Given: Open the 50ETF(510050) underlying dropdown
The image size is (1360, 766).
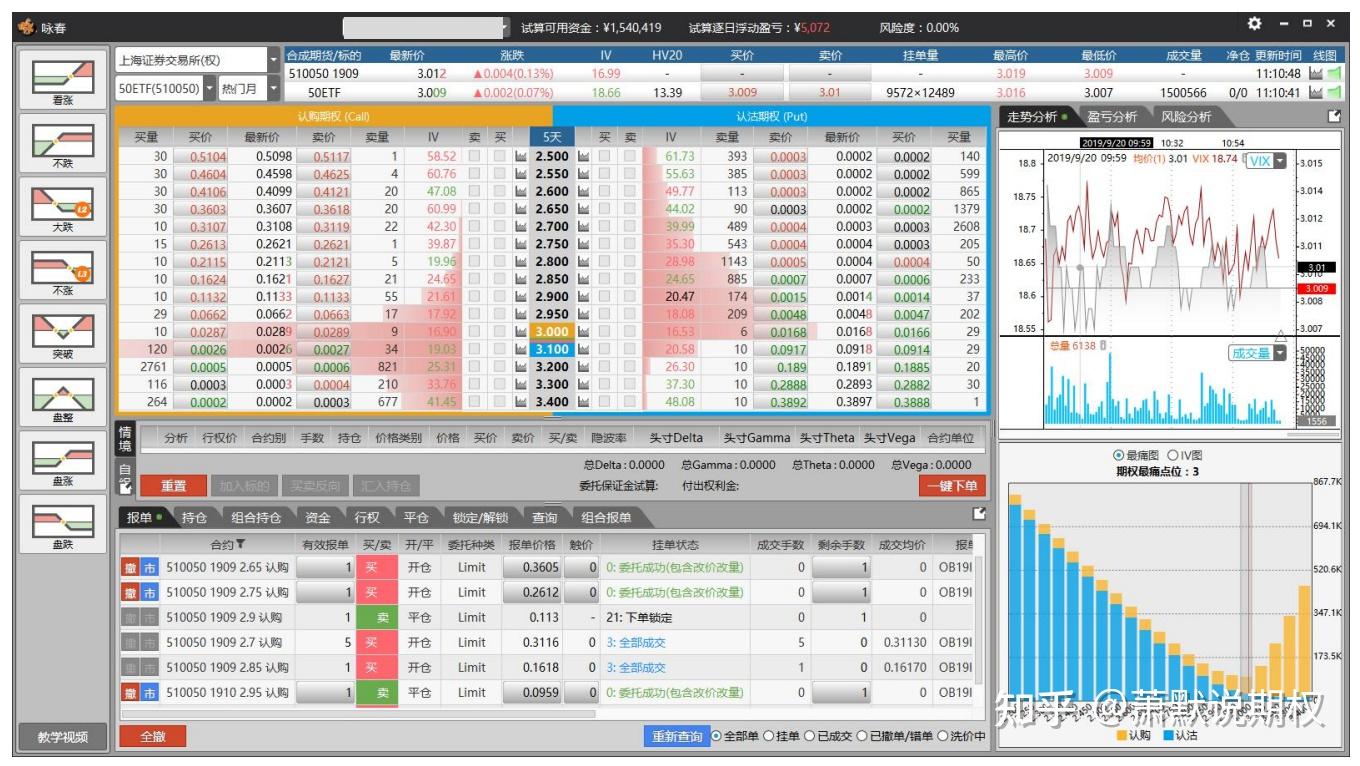Looking at the screenshot, I should (209, 89).
